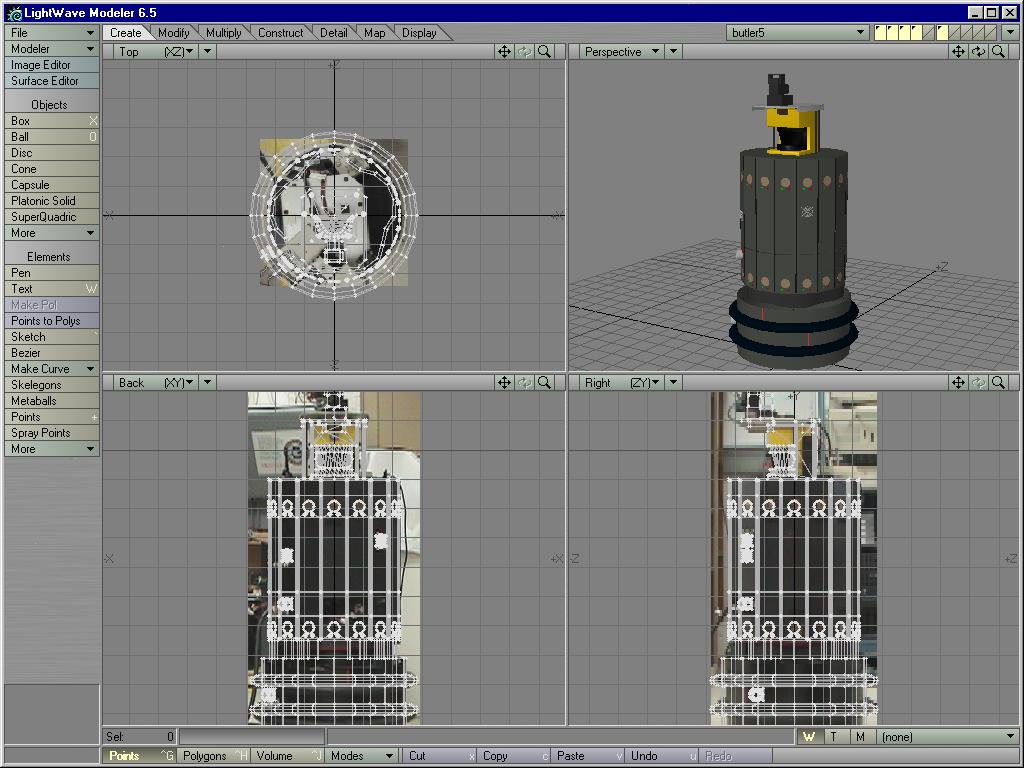Click the pan icon in Top viewport
This screenshot has height=768, width=1024.
point(505,52)
